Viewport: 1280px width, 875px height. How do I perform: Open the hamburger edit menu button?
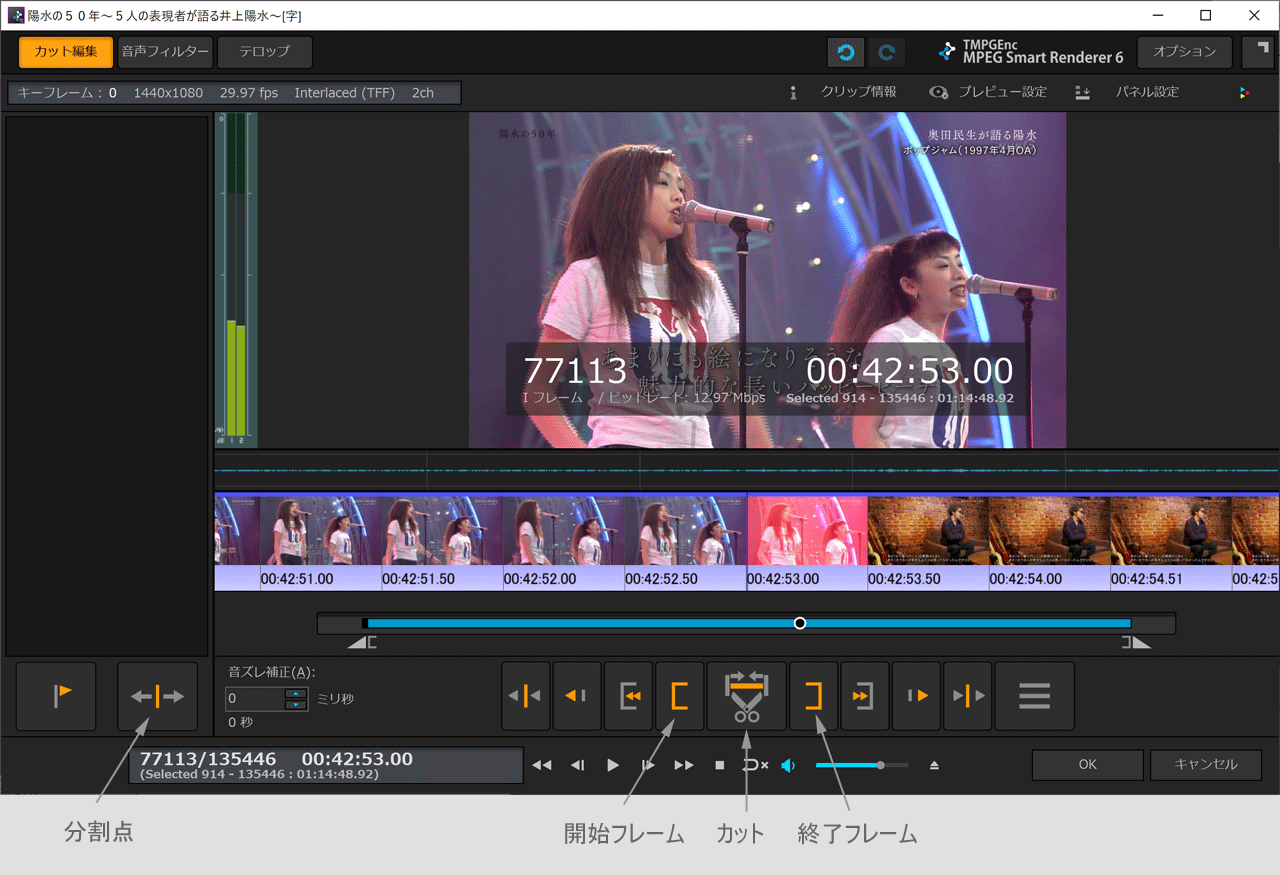tap(1034, 696)
